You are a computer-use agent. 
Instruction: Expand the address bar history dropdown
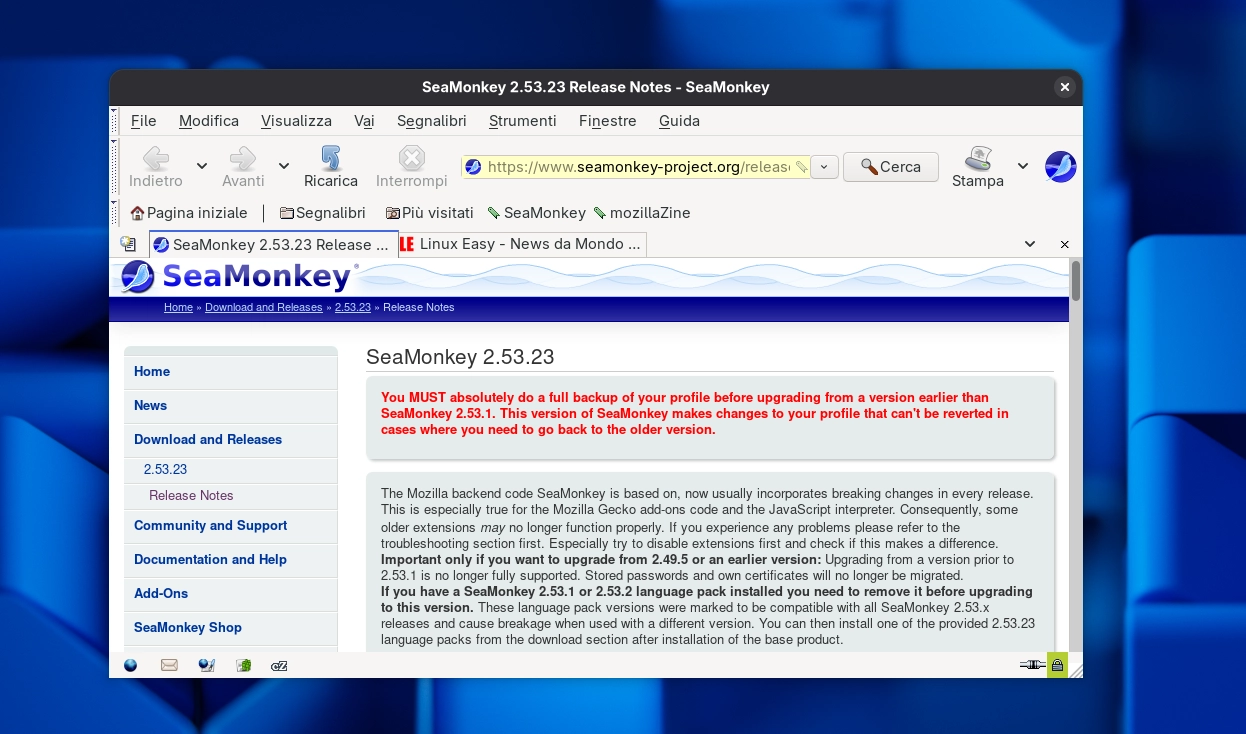tap(824, 166)
